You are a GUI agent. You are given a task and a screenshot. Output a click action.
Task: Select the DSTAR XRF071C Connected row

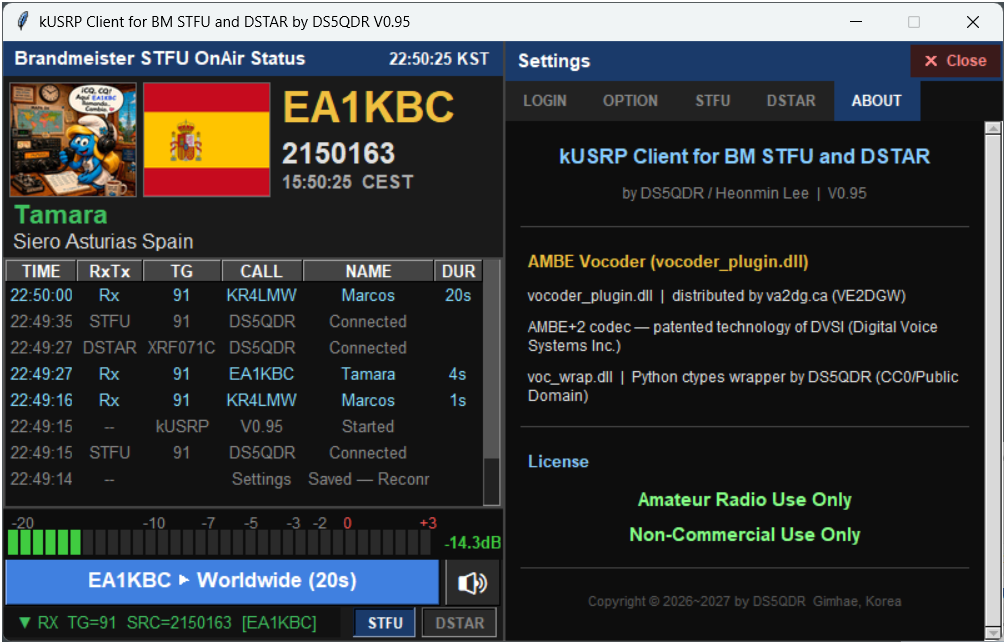(x=244, y=348)
